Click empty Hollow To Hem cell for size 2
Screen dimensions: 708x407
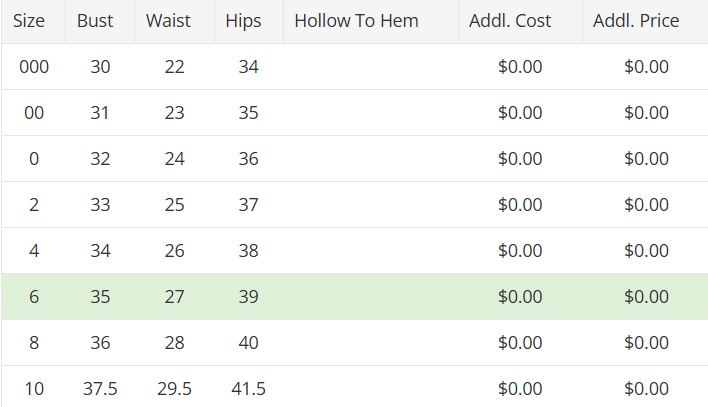(371, 205)
